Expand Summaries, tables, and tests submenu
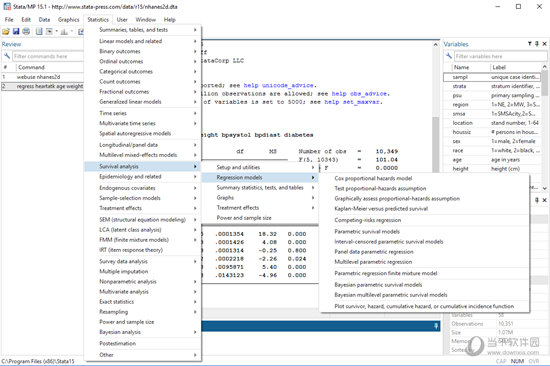This screenshot has width=550, height=366. click(143, 30)
